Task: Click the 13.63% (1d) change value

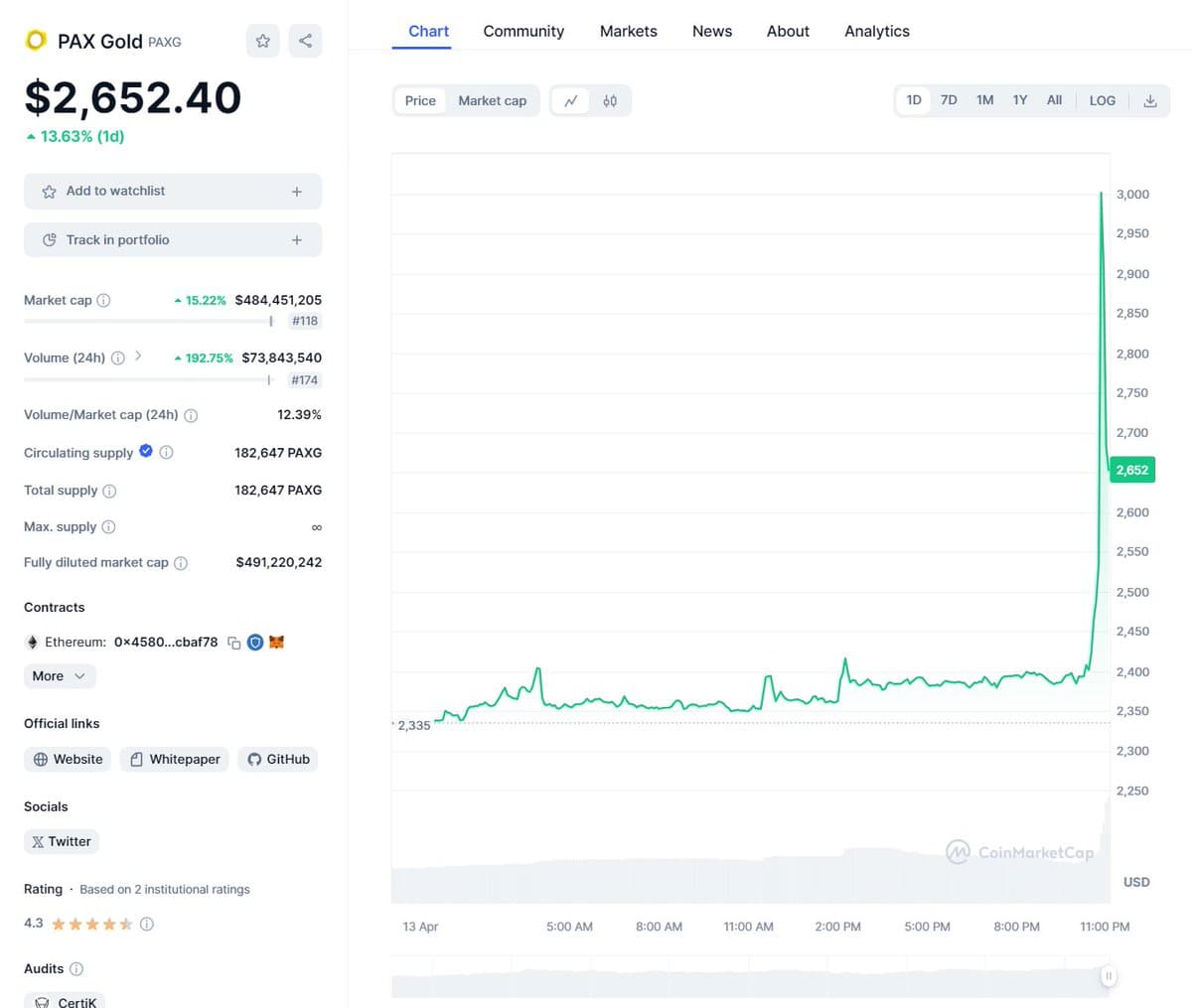Action: [x=75, y=137]
